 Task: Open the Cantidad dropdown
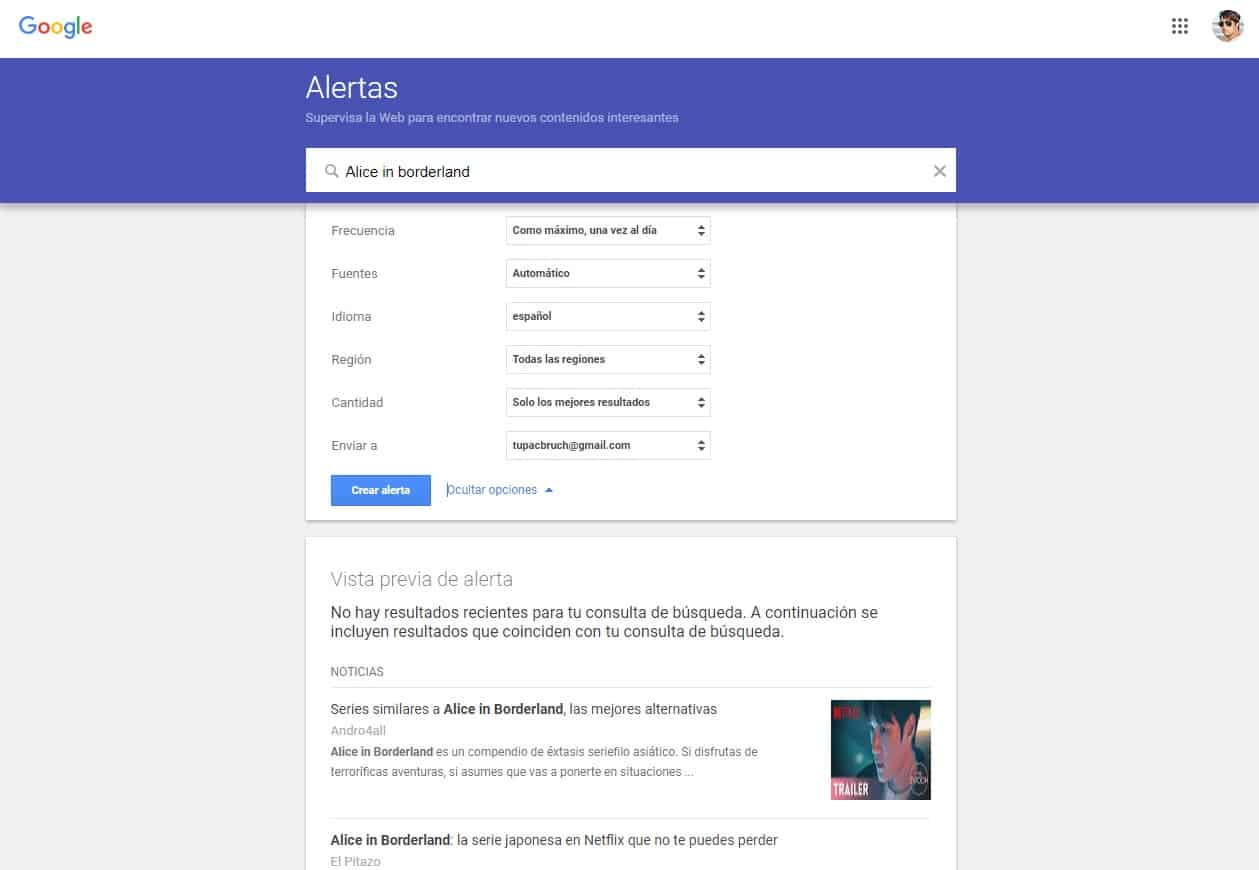tap(607, 402)
